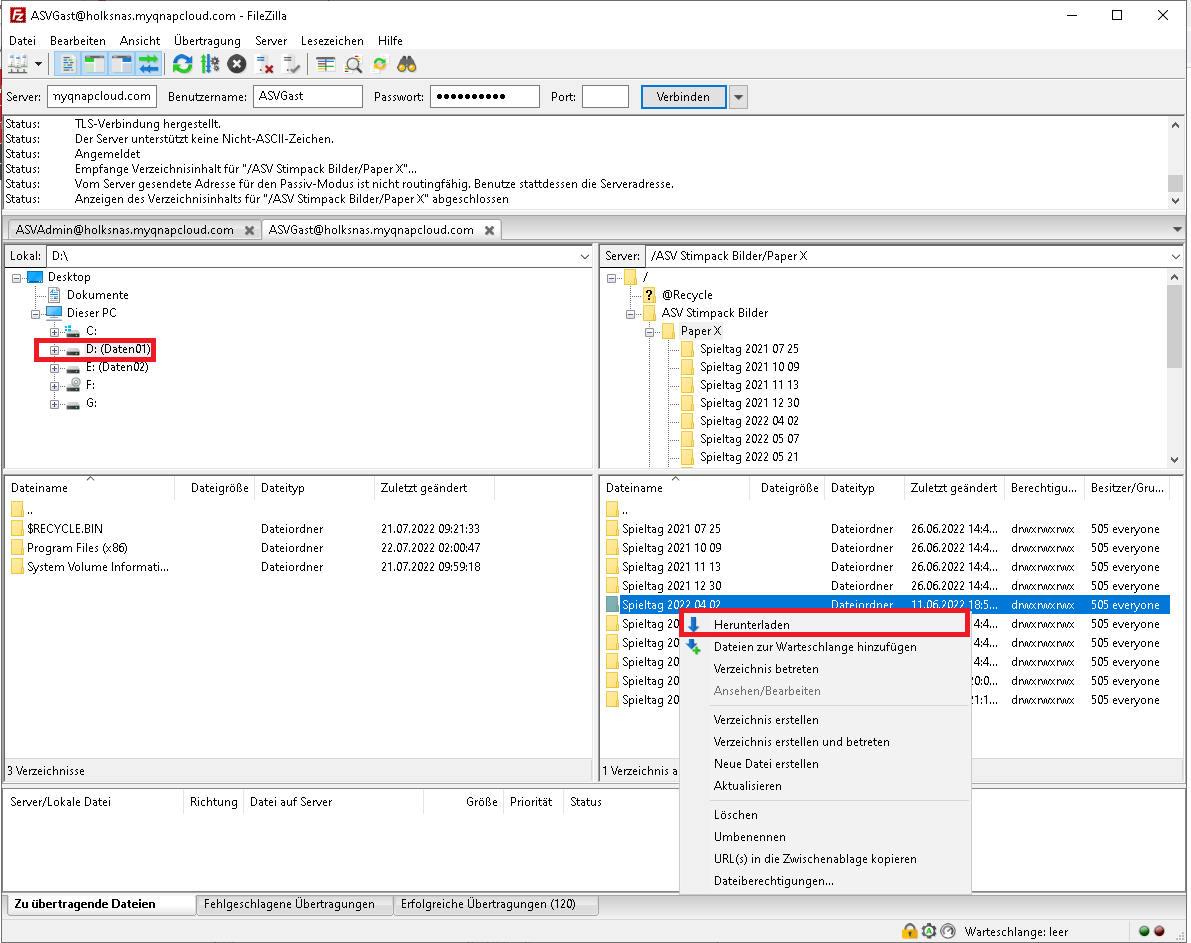Open the Bearbeiten menu
Image resolution: width=1191 pixels, height=943 pixels.
(x=77, y=41)
